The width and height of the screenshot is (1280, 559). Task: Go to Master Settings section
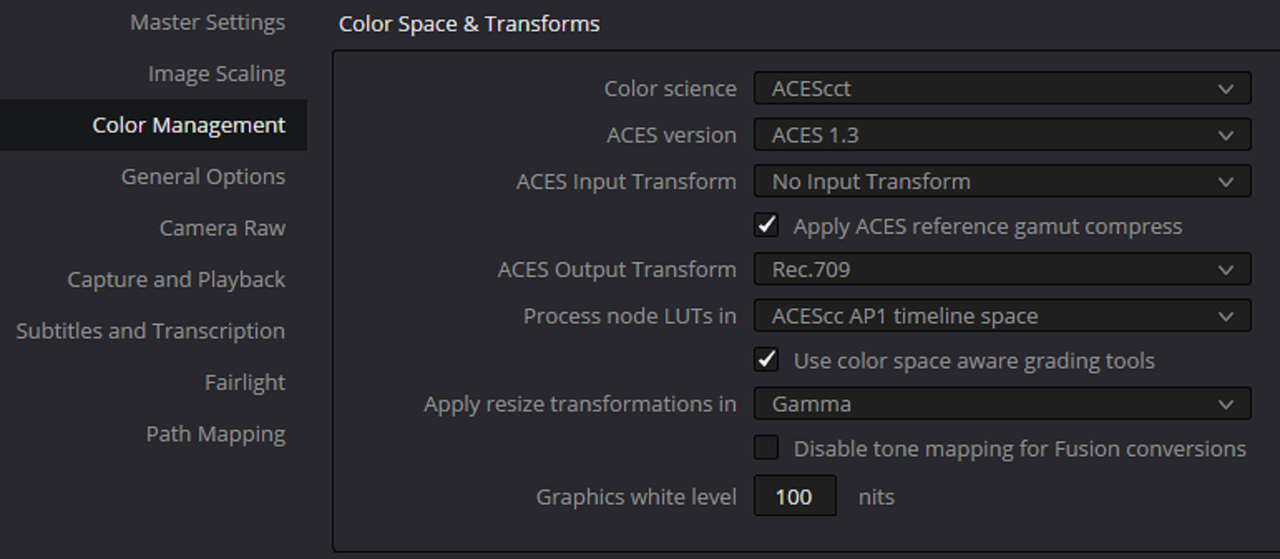click(x=207, y=22)
